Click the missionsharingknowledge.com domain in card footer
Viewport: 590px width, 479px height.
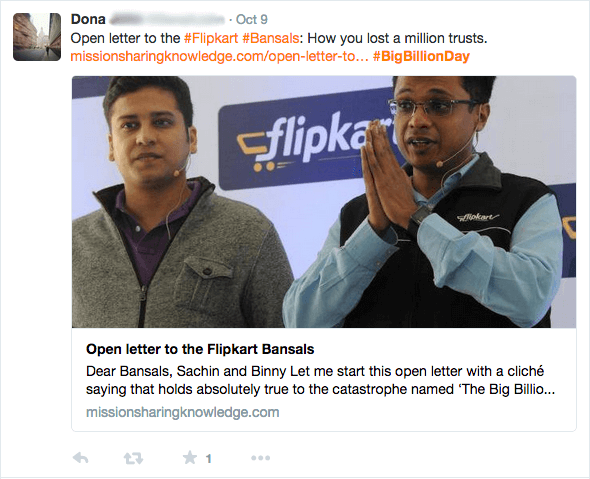(182, 412)
